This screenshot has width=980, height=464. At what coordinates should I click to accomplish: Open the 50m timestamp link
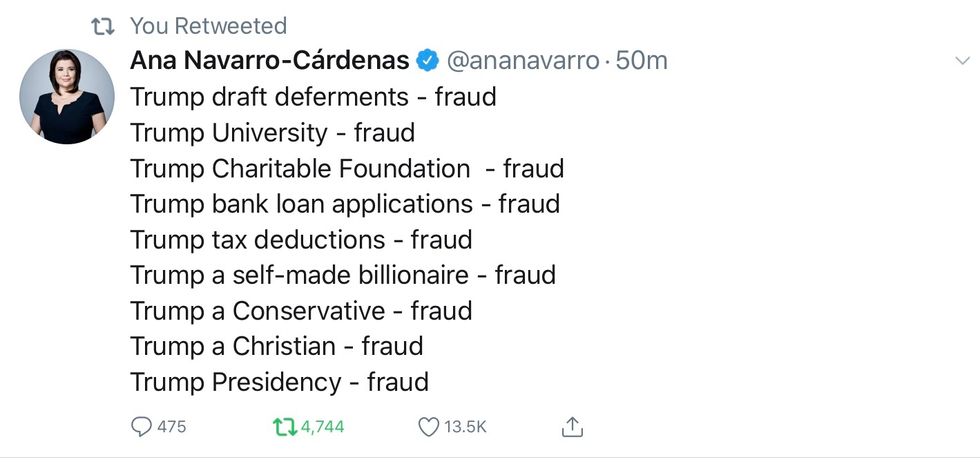(641, 61)
